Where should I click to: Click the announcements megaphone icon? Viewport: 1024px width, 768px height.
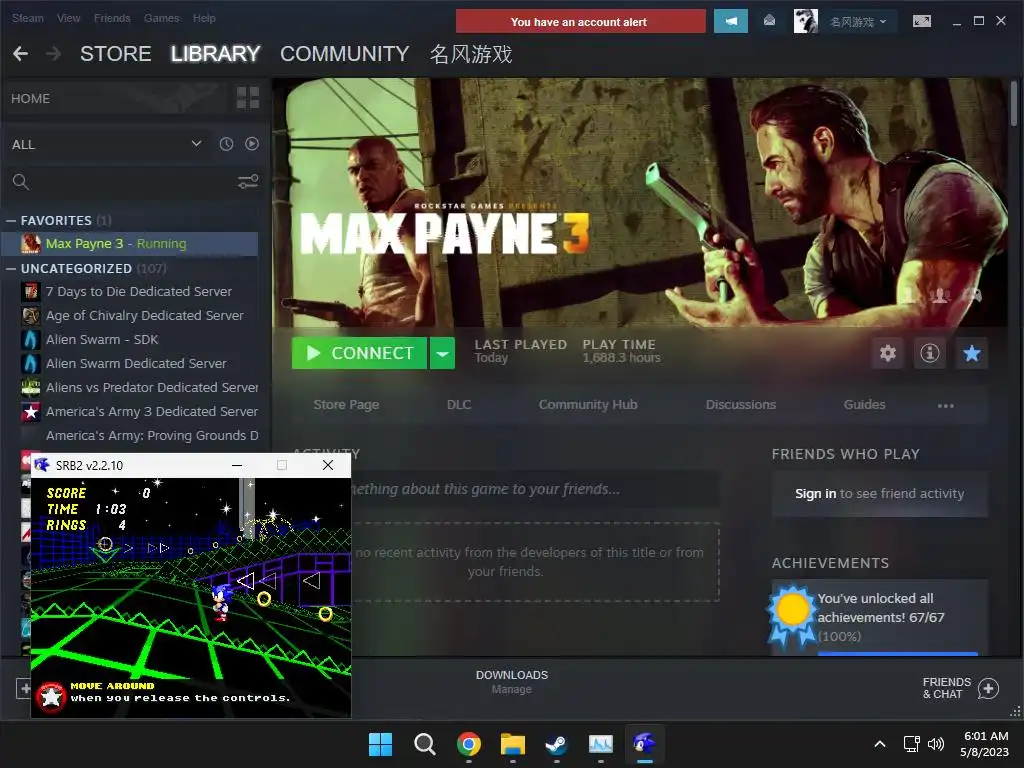point(730,21)
